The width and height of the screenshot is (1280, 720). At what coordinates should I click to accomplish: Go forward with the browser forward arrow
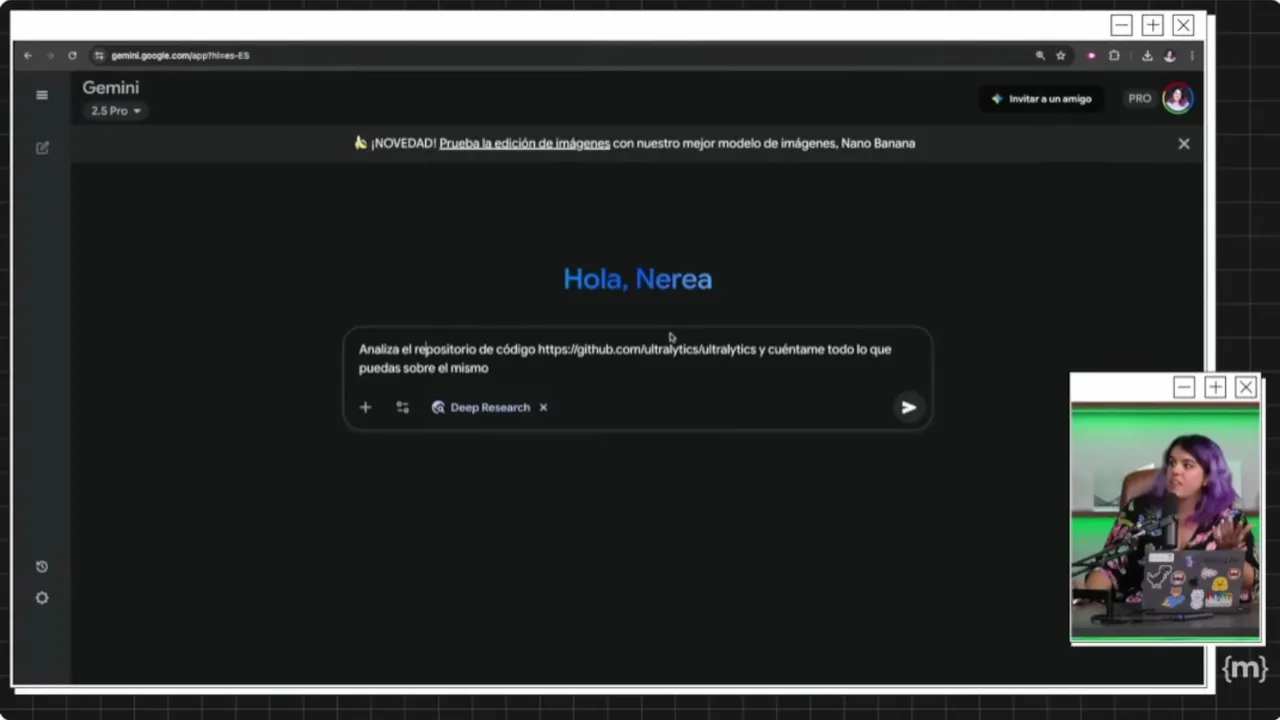(50, 55)
